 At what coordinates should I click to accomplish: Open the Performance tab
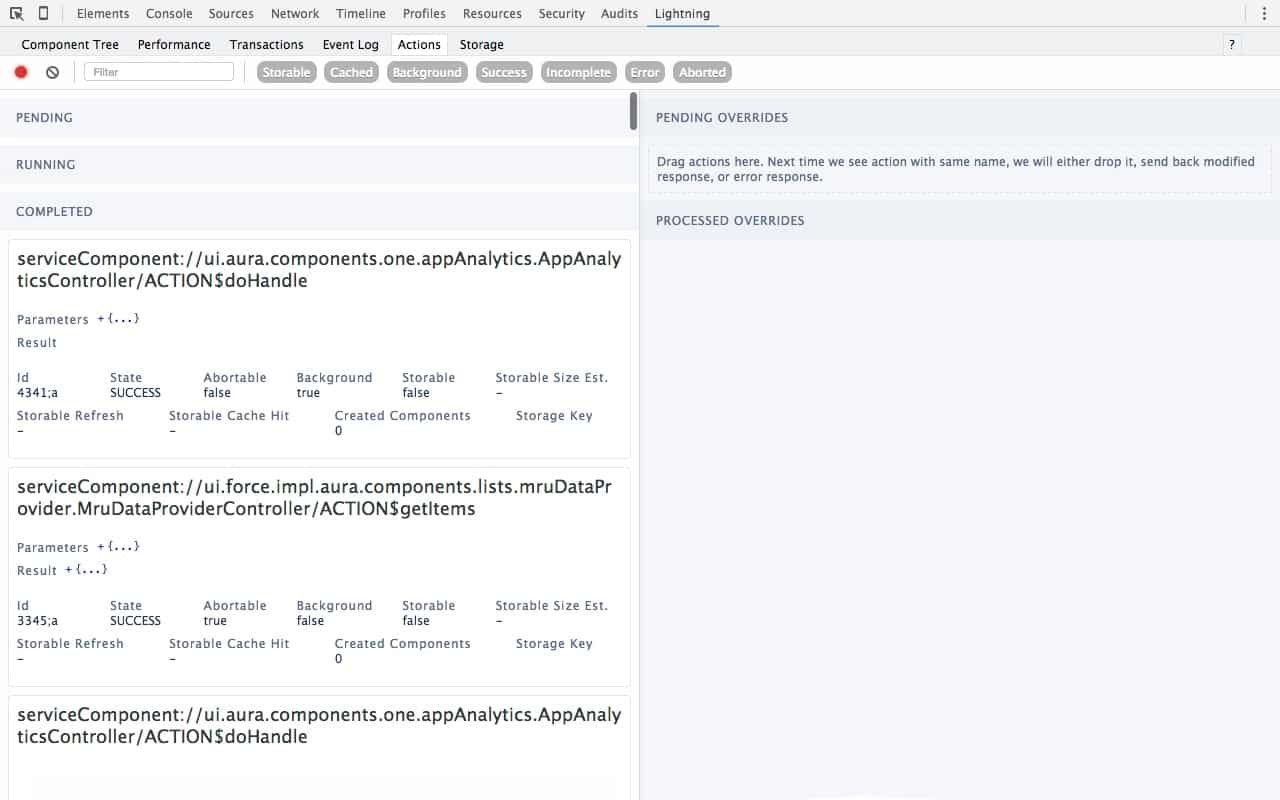[x=174, y=44]
